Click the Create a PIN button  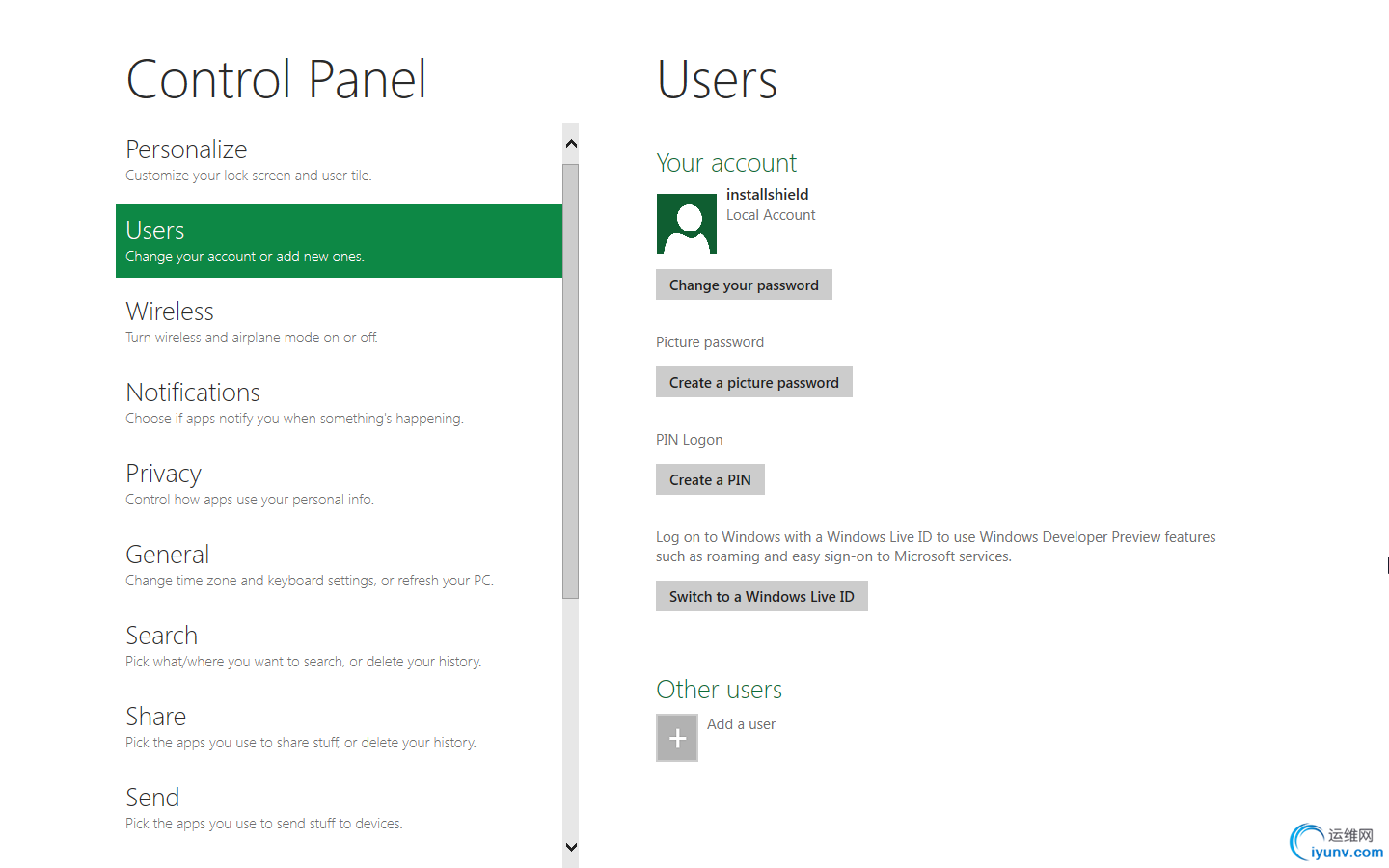[x=710, y=479]
